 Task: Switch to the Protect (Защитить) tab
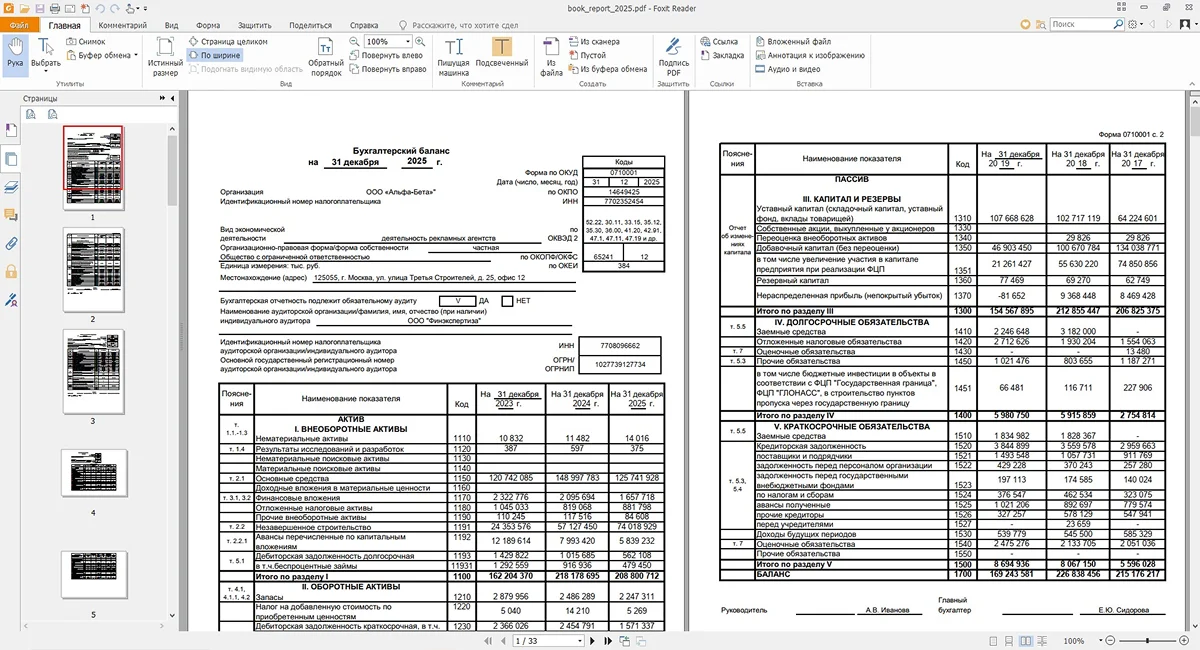click(254, 24)
